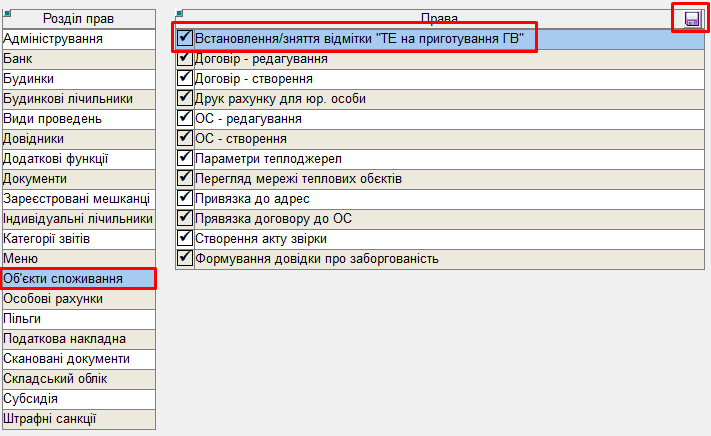Toggle 'Параметри тепложерел' permission checkbox
The image size is (711, 436).
(184, 158)
